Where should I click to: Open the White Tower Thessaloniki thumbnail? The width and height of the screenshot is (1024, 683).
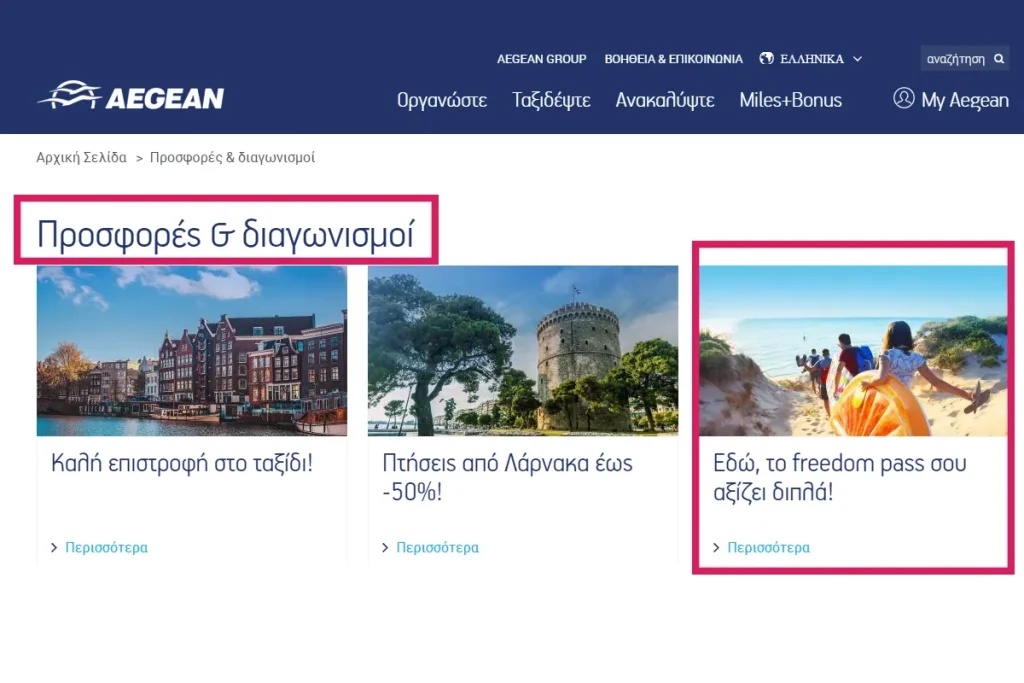click(523, 351)
